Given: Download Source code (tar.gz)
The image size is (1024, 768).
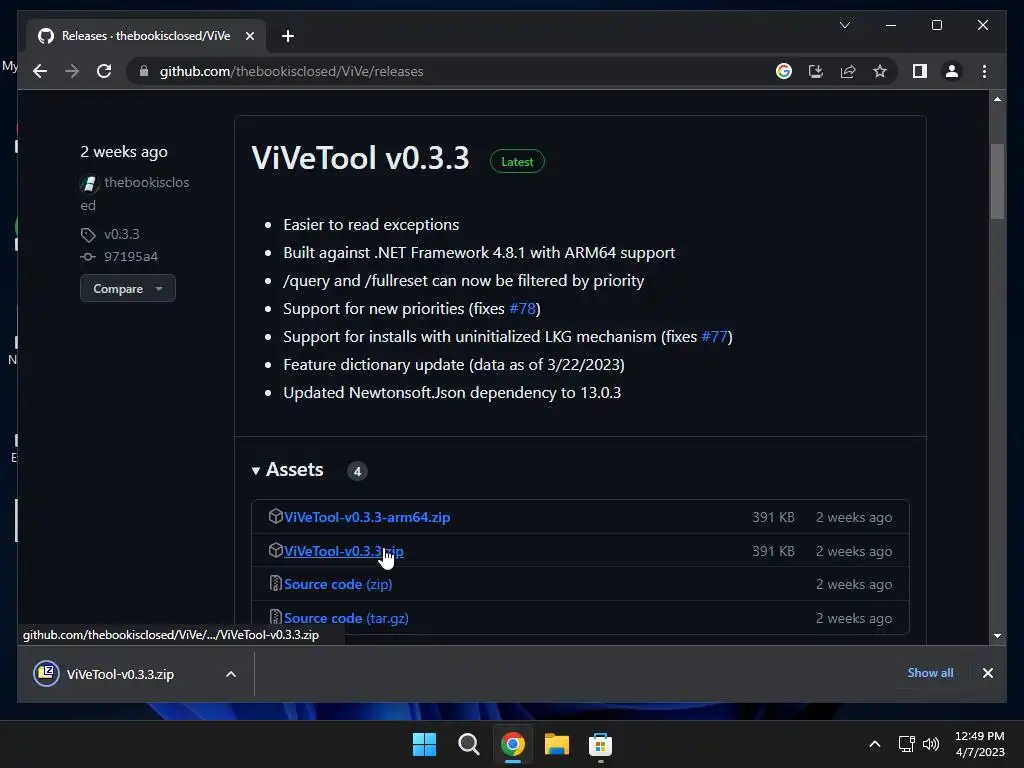Looking at the screenshot, I should pos(346,618).
